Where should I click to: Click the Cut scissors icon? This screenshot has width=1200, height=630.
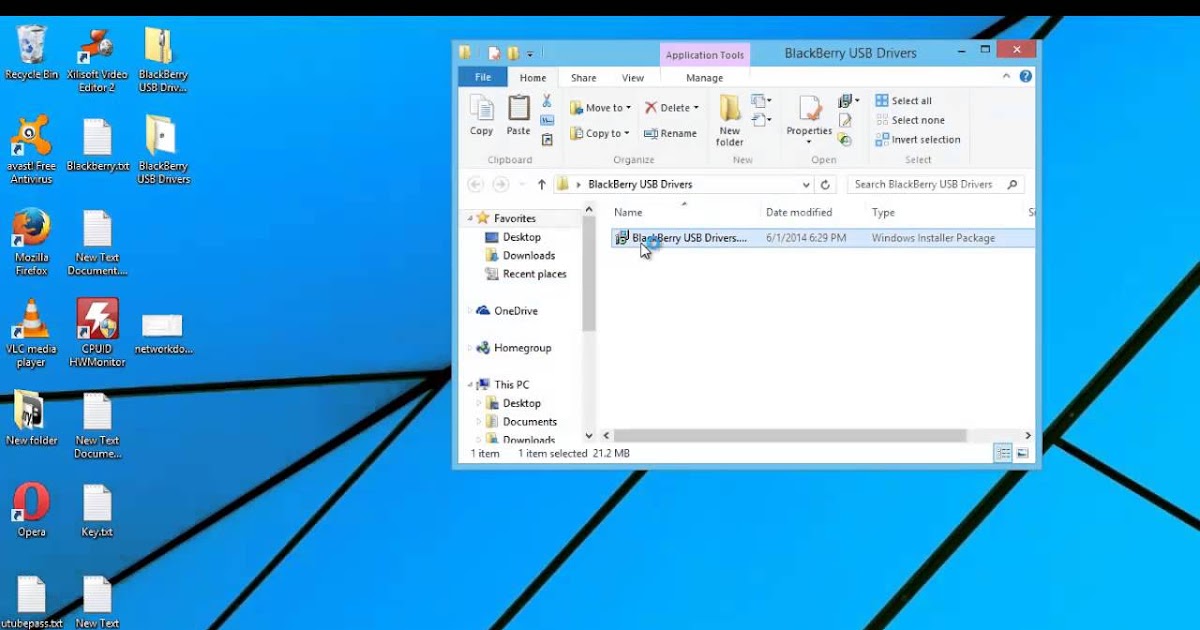[x=547, y=101]
